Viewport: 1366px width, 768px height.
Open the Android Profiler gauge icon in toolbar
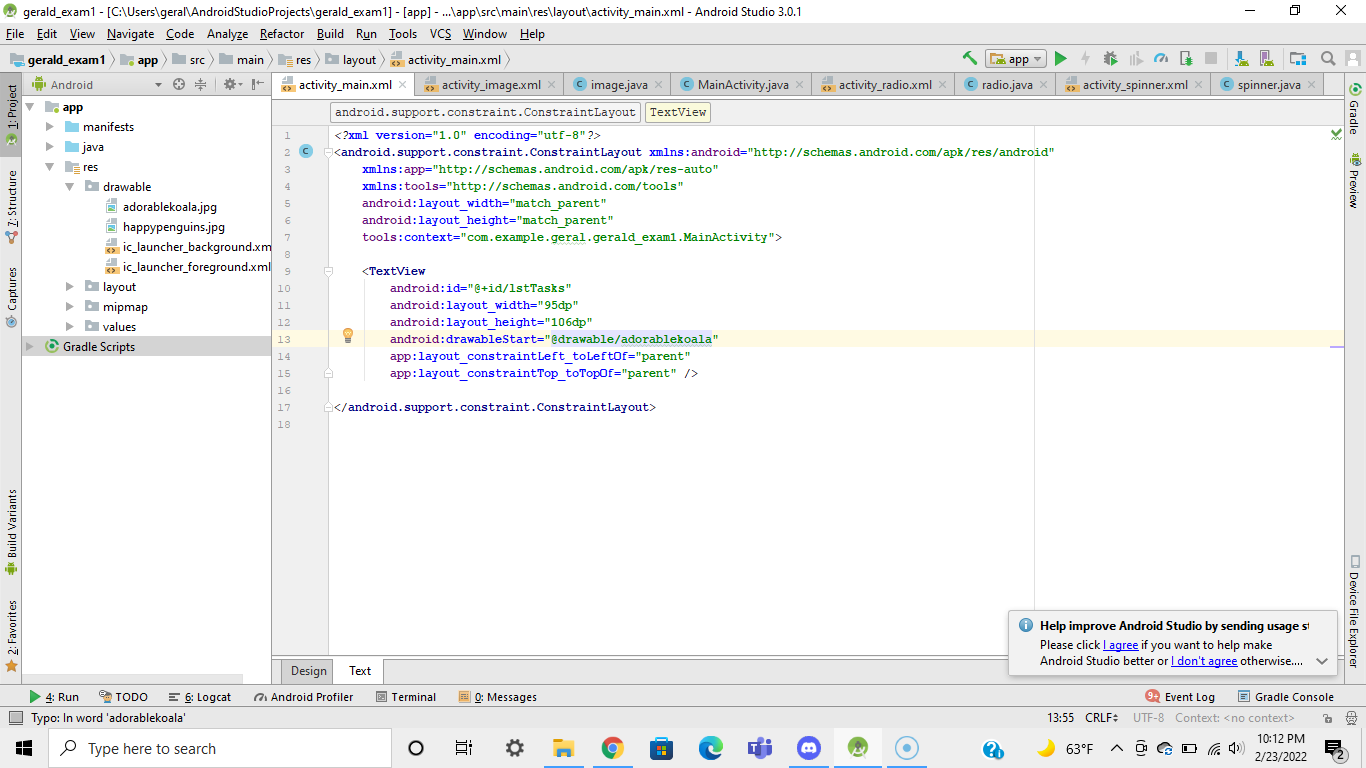(x=1161, y=59)
